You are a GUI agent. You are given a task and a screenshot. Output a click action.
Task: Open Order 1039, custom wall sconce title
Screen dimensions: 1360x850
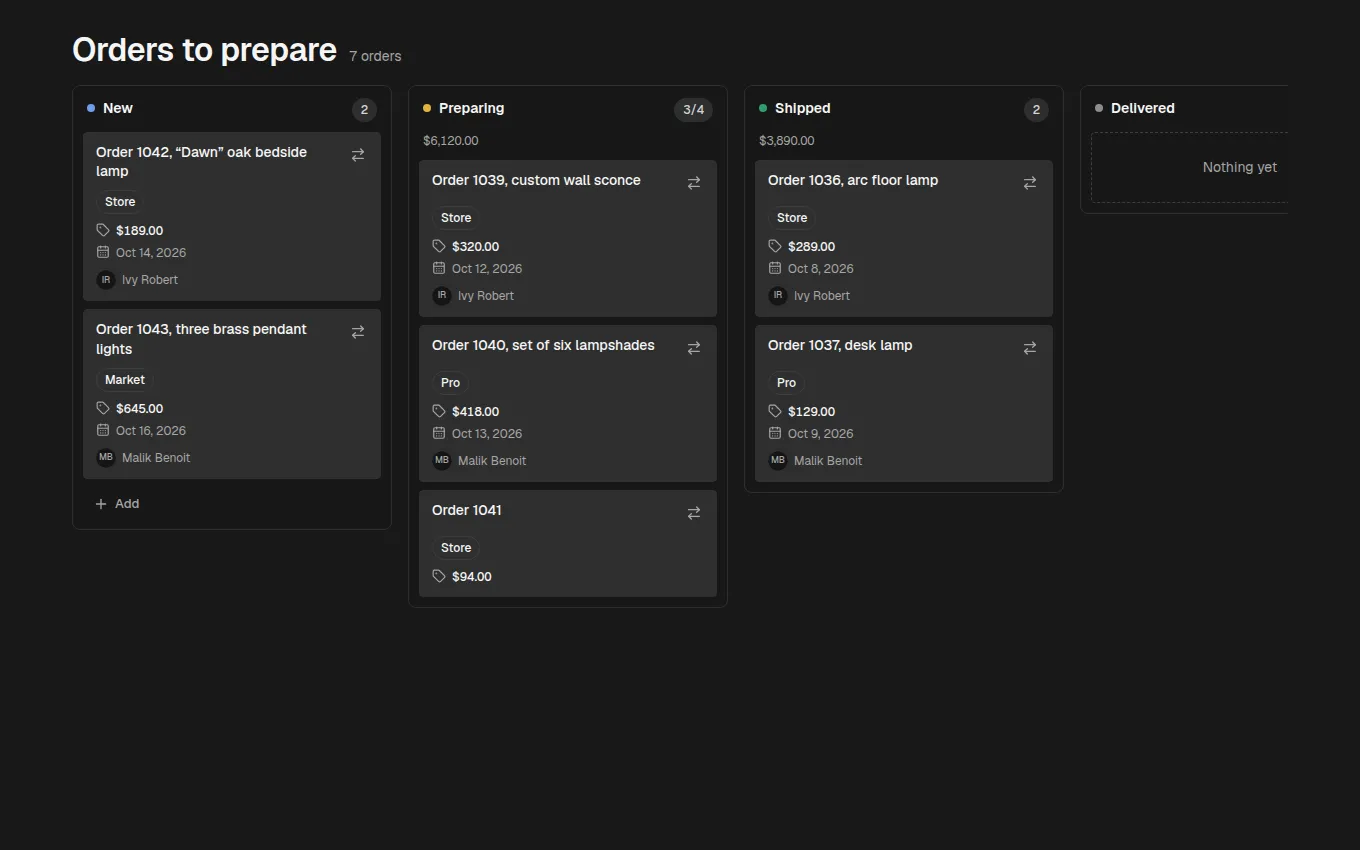pos(536,180)
